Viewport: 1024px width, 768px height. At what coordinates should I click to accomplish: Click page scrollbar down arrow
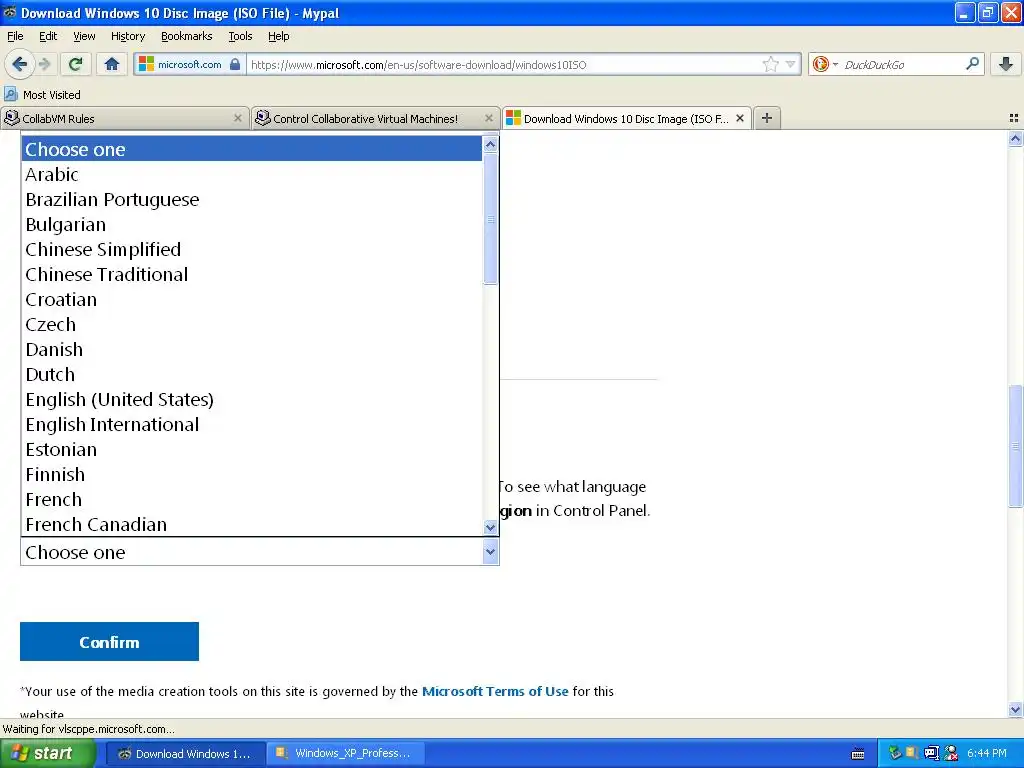[1015, 709]
